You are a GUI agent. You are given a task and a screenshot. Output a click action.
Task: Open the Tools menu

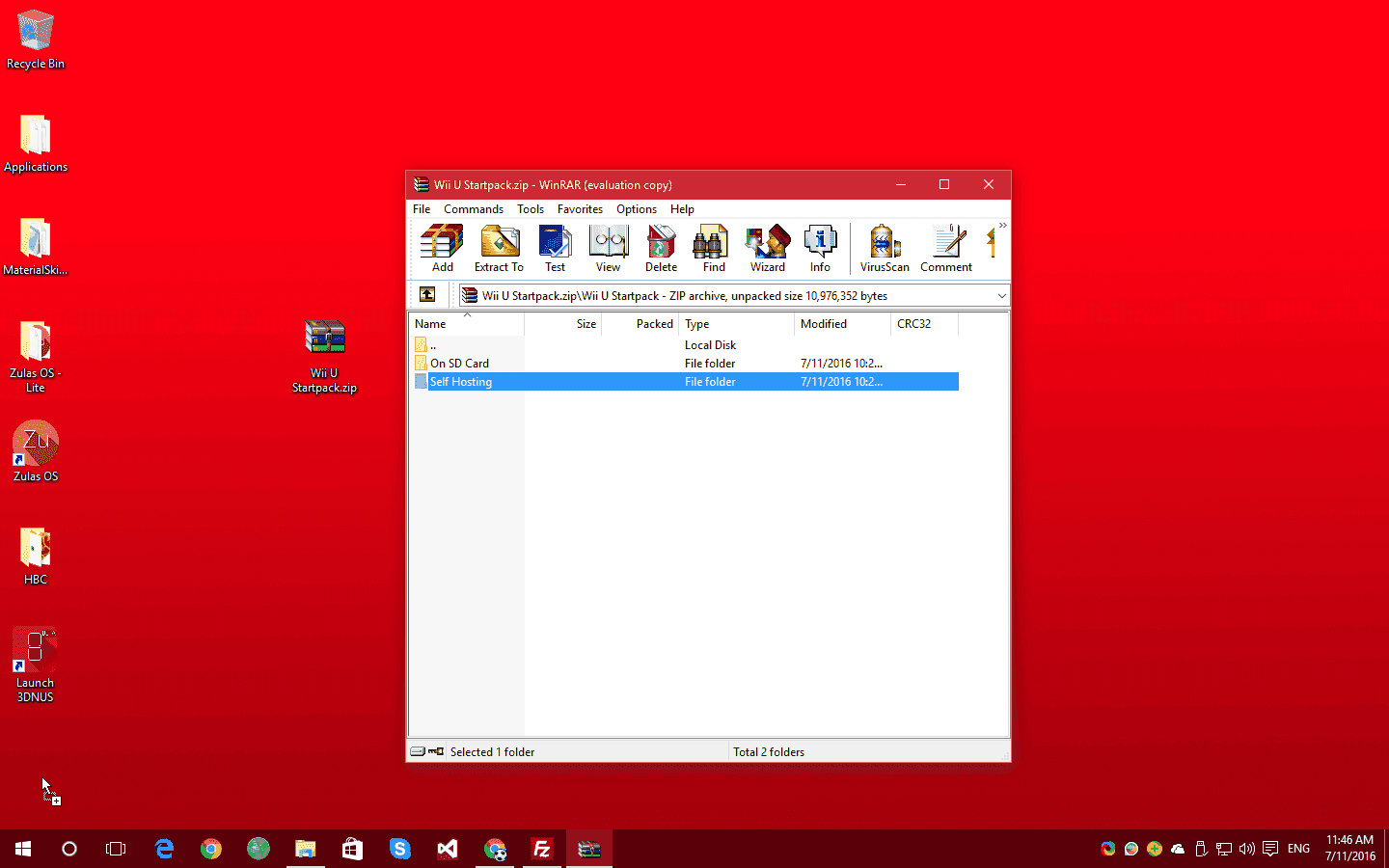(531, 209)
